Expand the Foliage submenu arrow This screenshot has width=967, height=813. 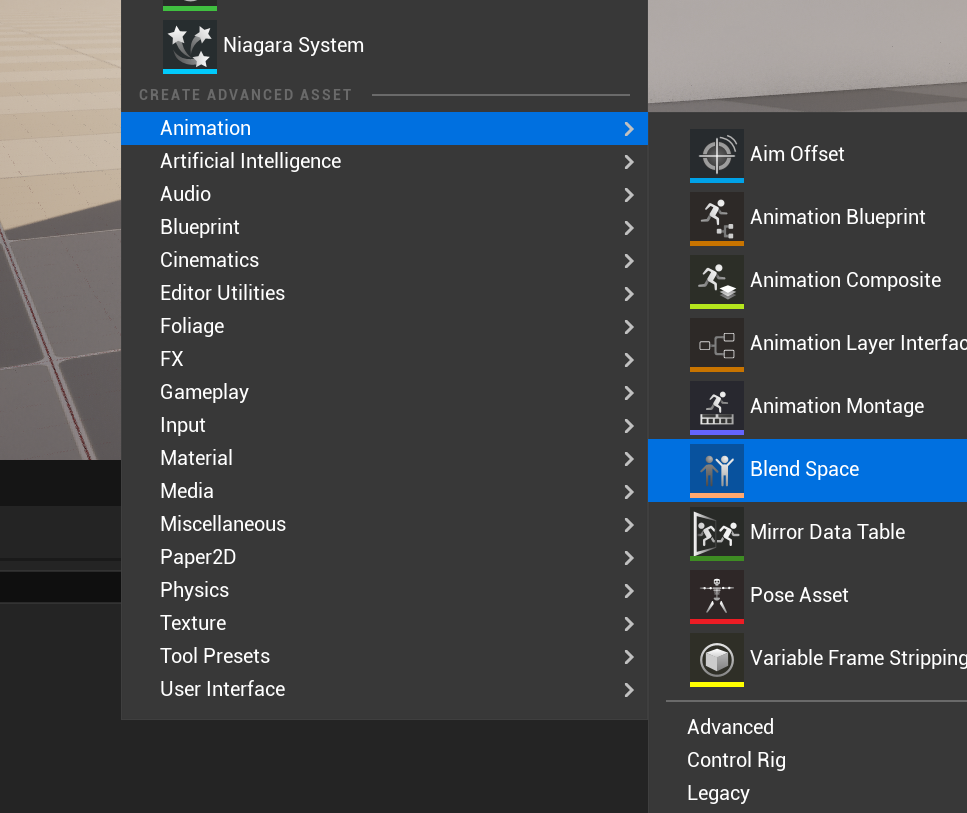pos(628,327)
